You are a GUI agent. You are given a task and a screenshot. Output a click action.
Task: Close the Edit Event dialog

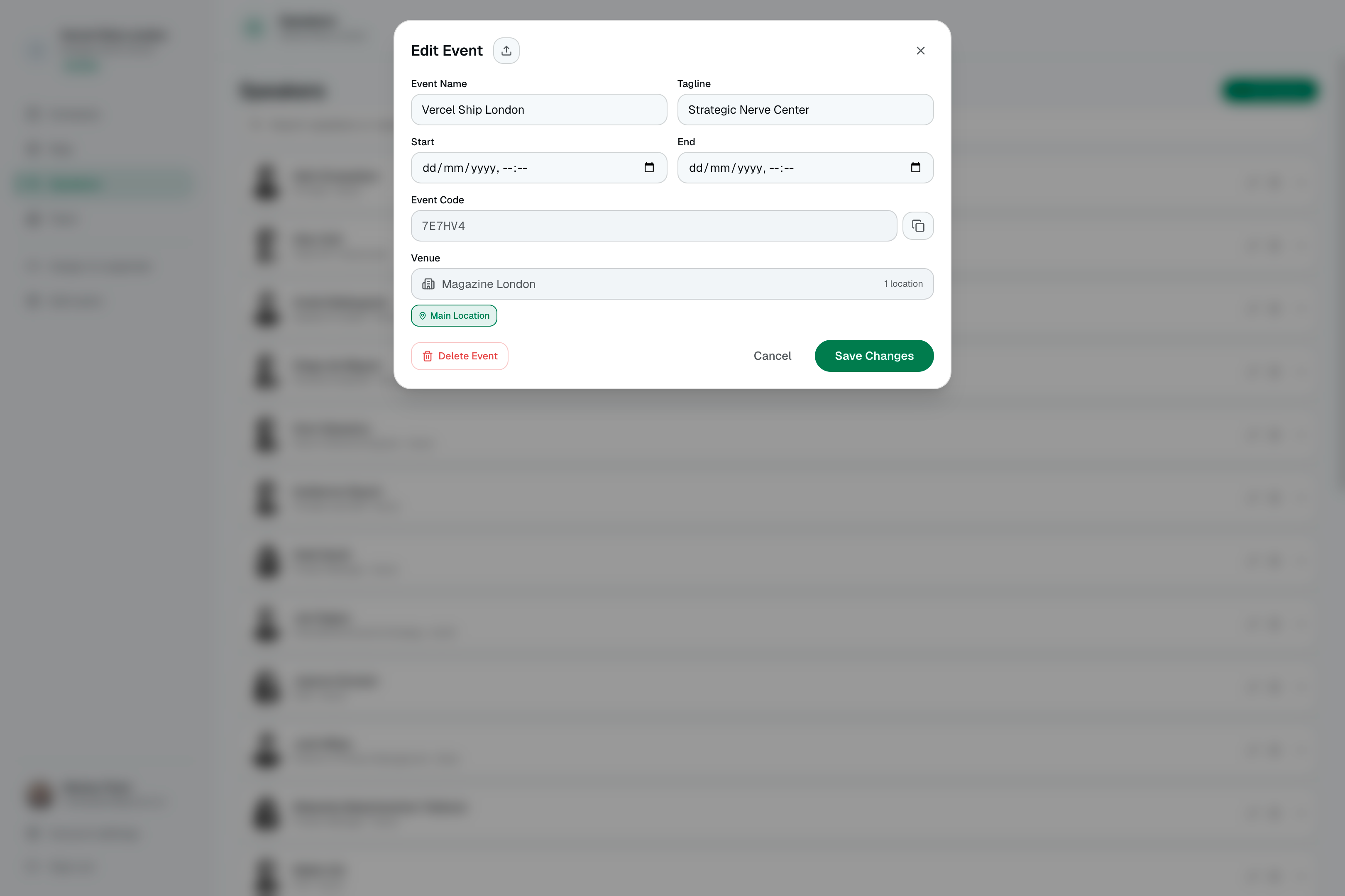point(920,51)
